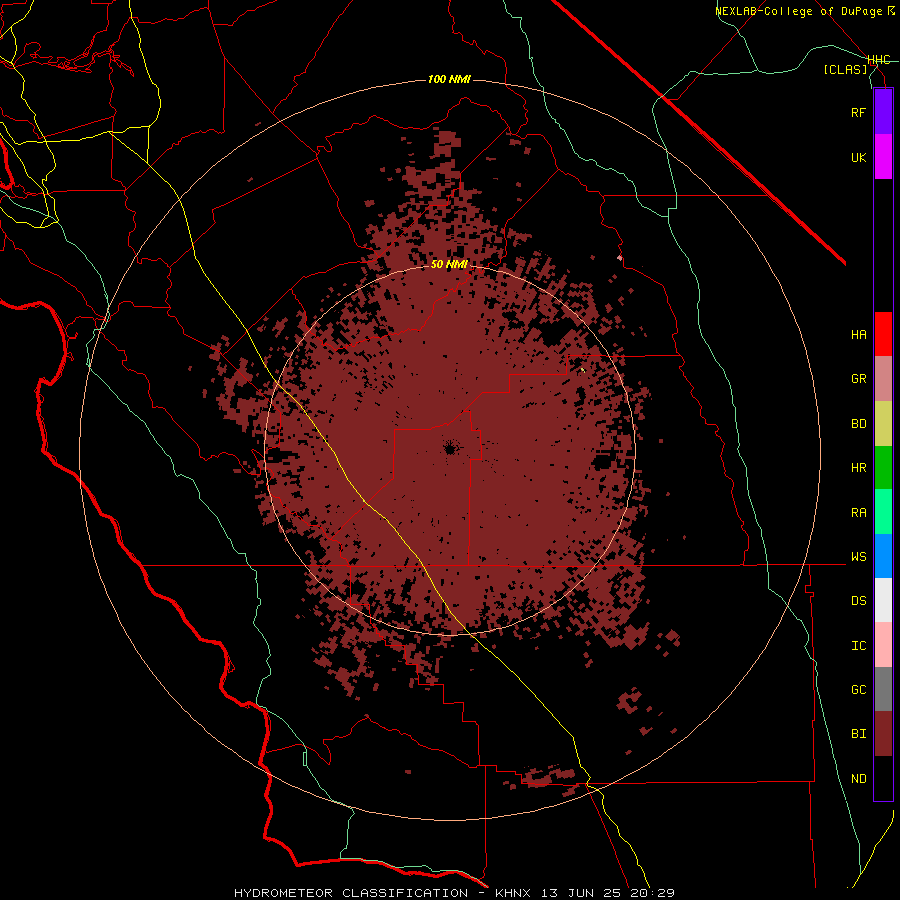
Task: Click the BD legend label
Action: coord(858,424)
